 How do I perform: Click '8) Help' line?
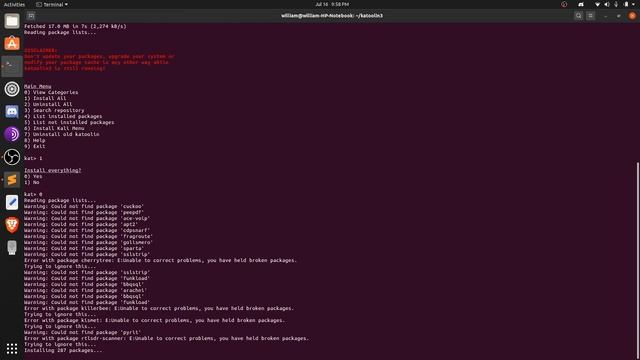tap(35, 140)
